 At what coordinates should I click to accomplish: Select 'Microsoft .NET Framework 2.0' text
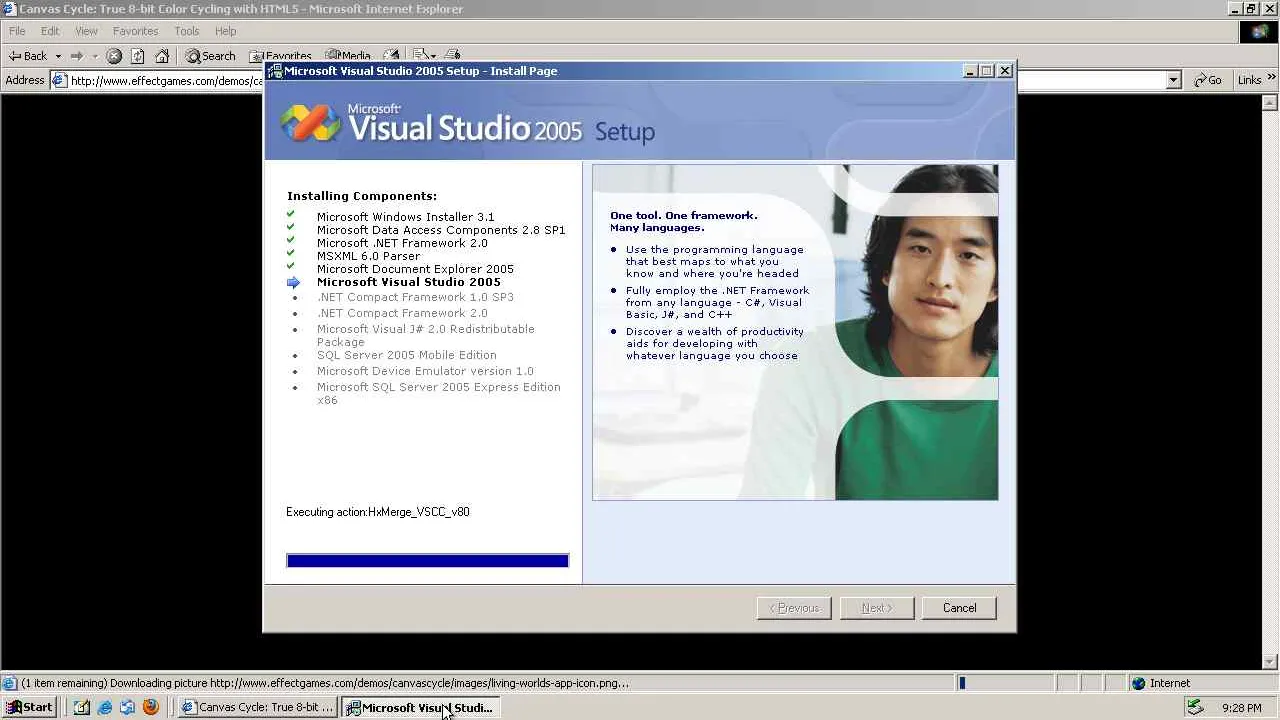point(402,243)
